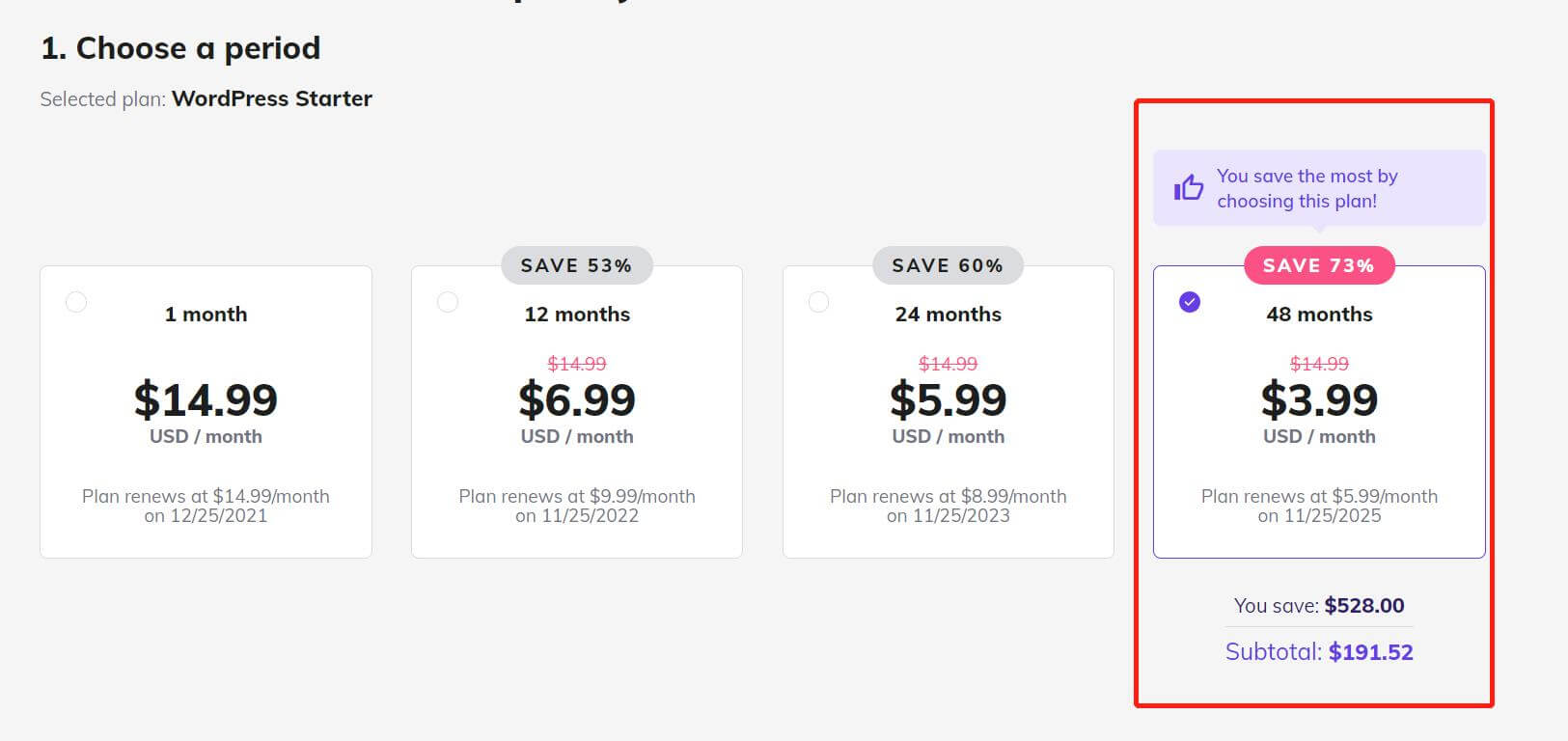Click the '12 months' period title
This screenshot has height=741, width=1568.
click(x=577, y=315)
